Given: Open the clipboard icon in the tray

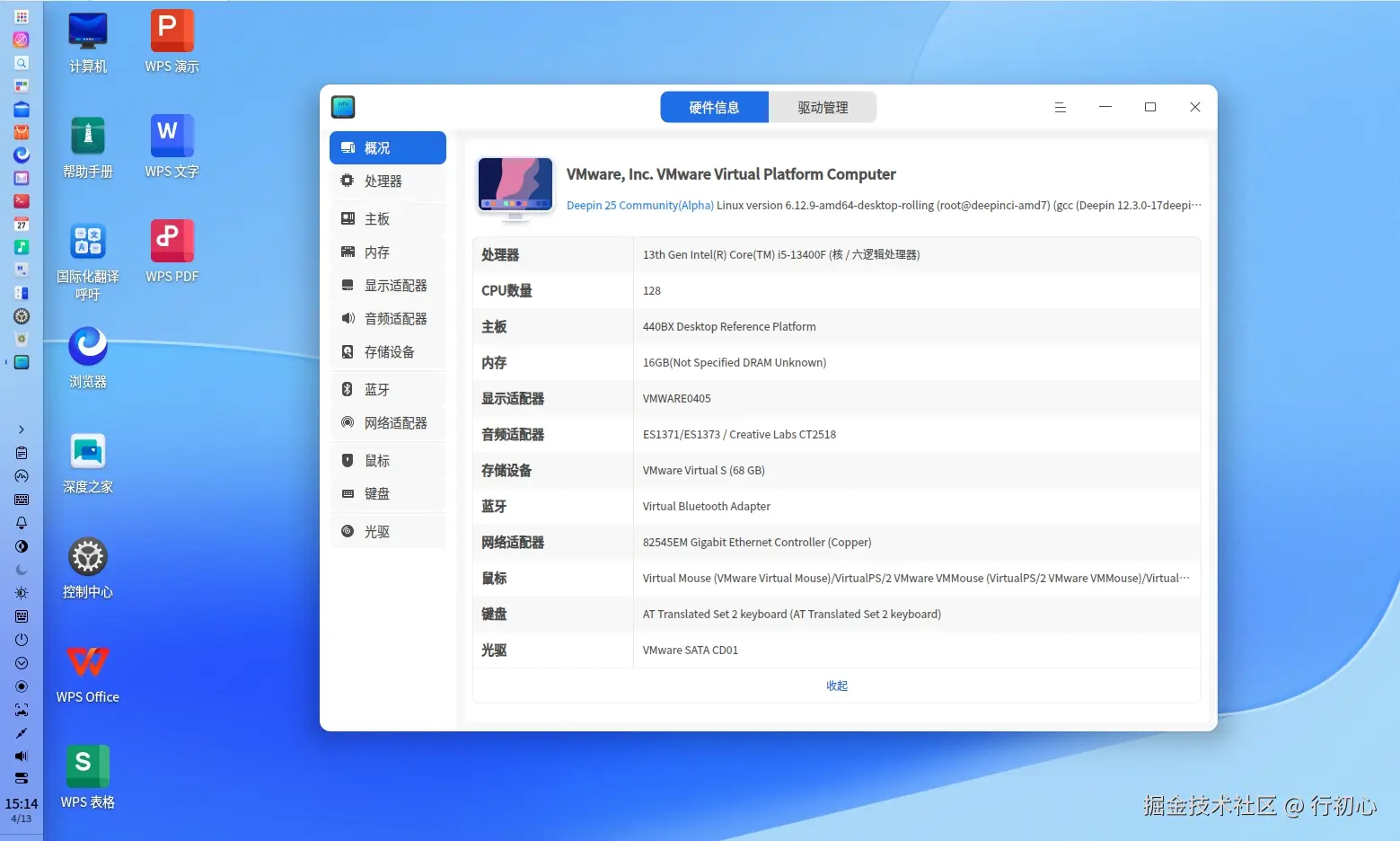Looking at the screenshot, I should [x=22, y=453].
